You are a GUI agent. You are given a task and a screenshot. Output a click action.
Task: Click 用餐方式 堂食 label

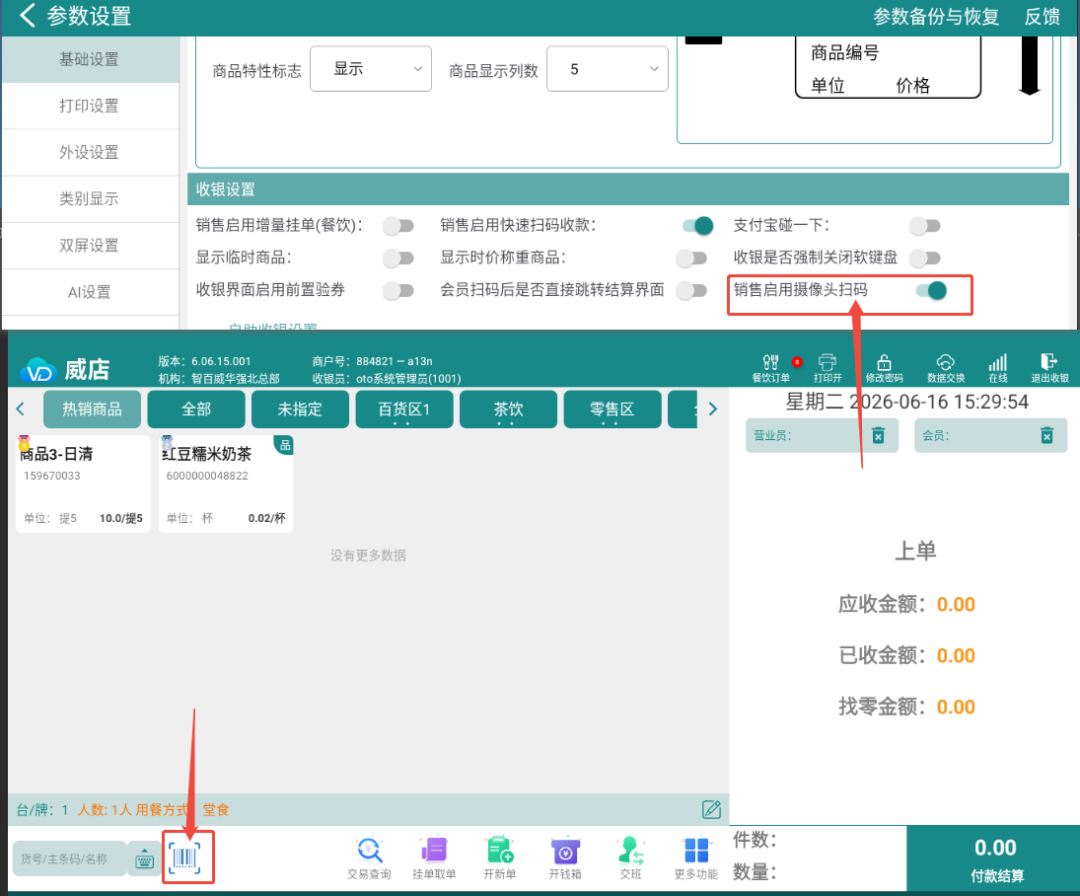pyautogui.click(x=182, y=810)
